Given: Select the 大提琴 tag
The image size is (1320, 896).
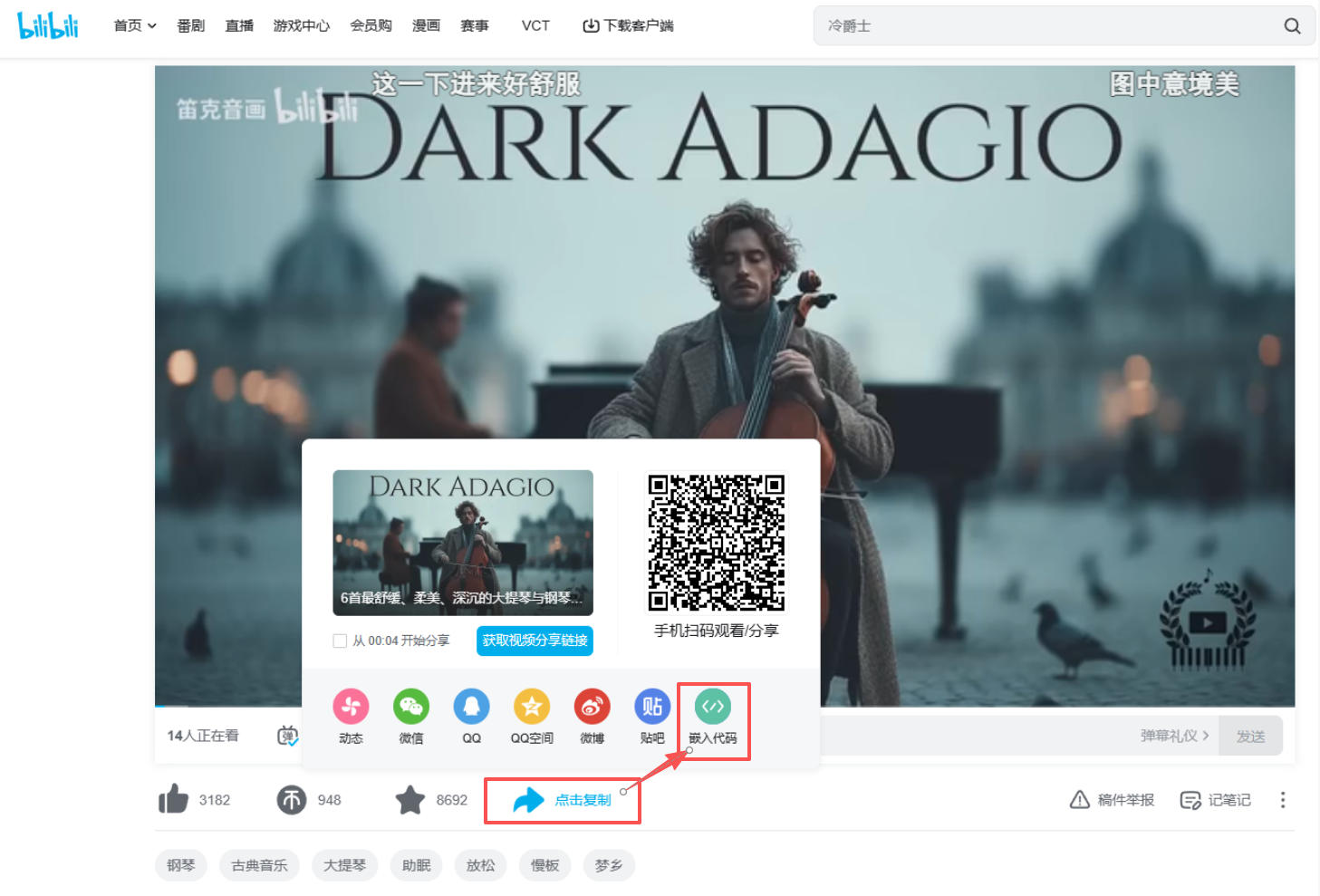Looking at the screenshot, I should tap(345, 865).
